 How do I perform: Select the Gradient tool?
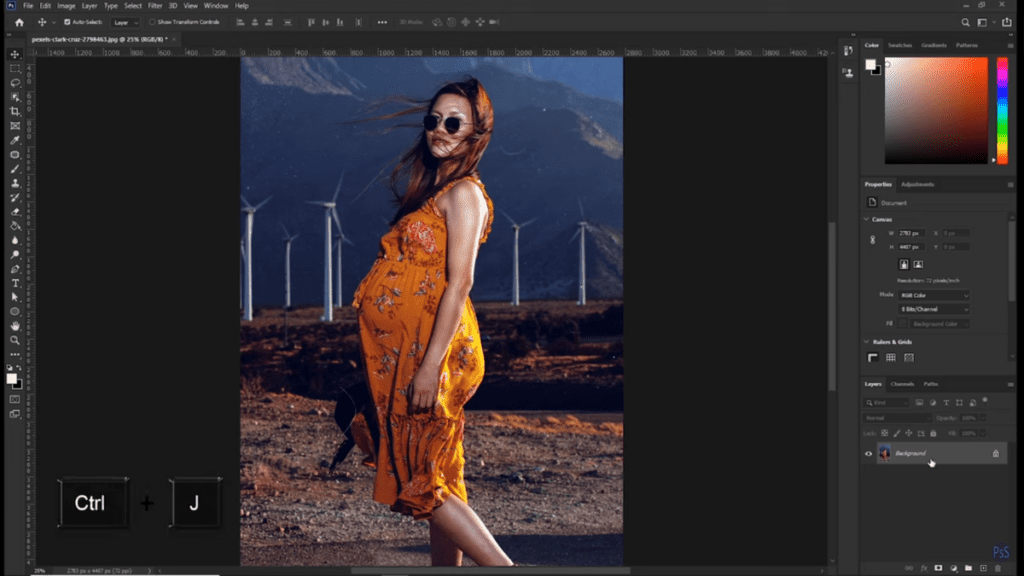13,227
